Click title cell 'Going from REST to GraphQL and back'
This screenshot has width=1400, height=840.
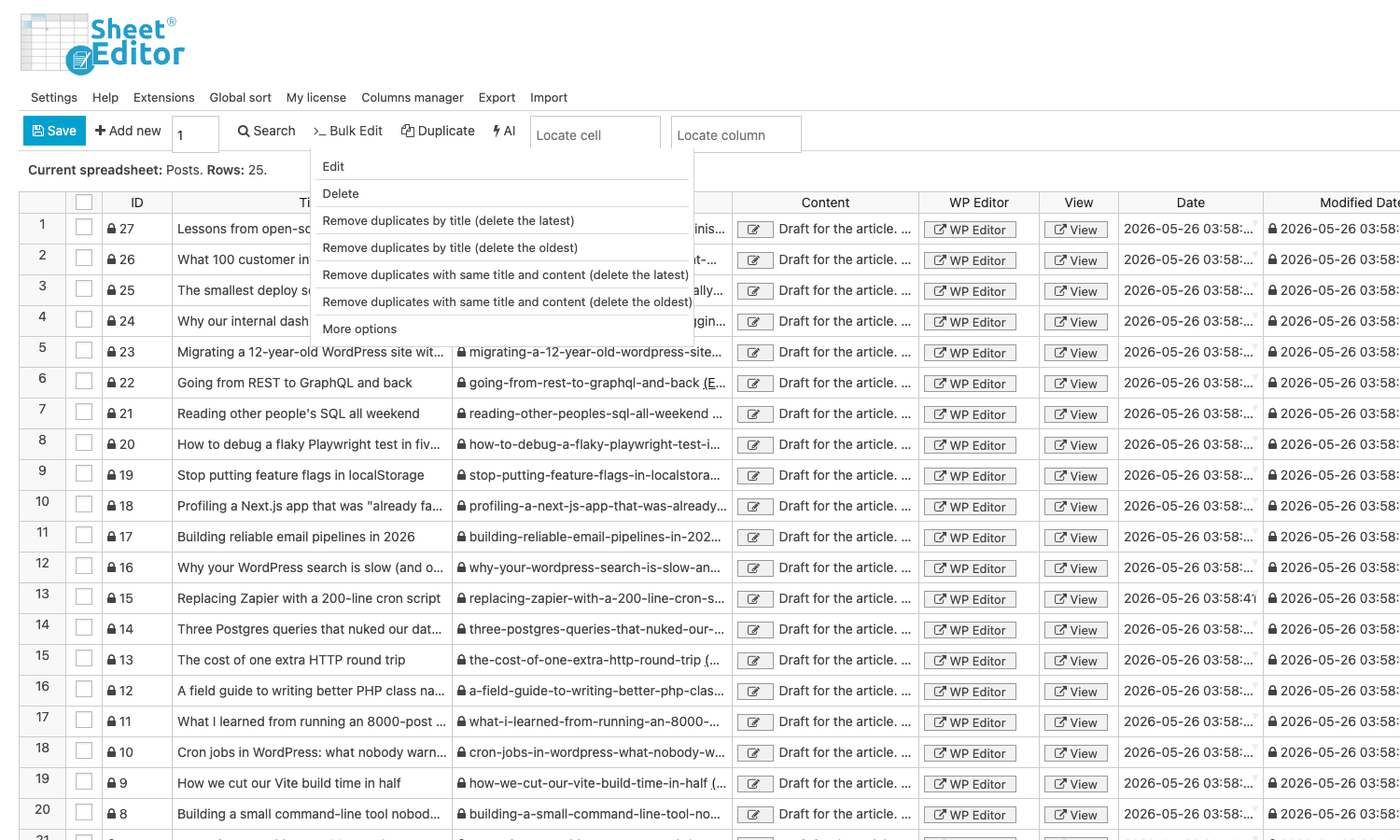point(312,383)
